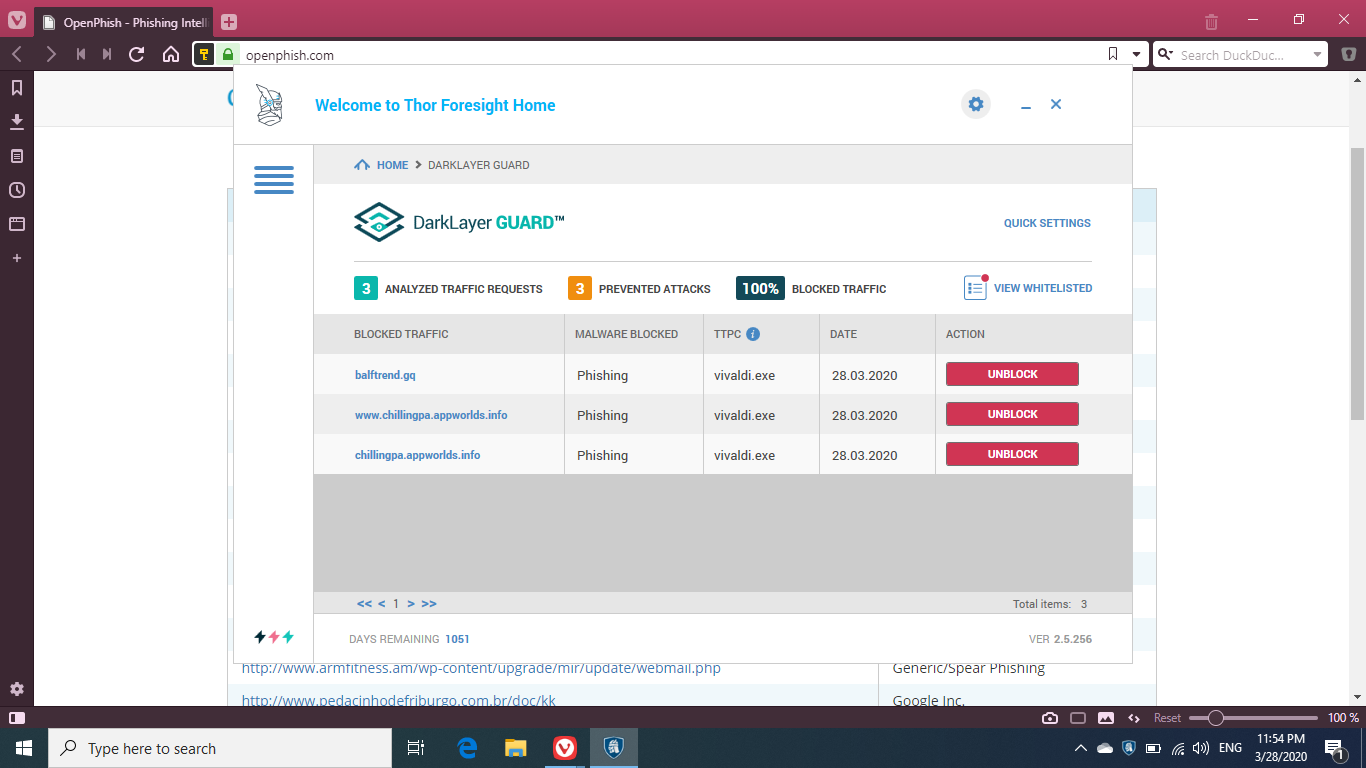This screenshot has height=768, width=1366.
Task: Go back to the previous page
Action: pyautogui.click(x=17, y=55)
